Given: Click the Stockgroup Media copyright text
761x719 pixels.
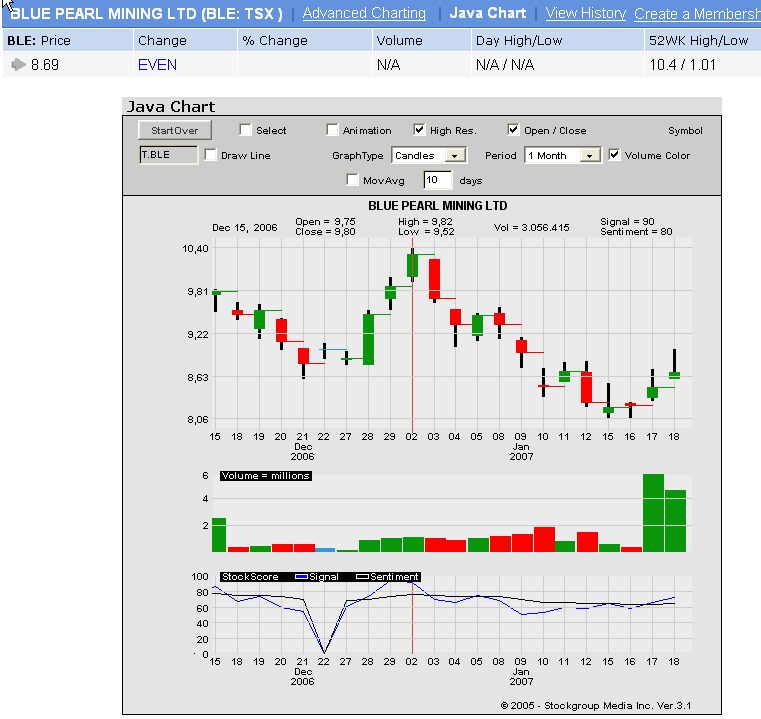Looking at the screenshot, I should tap(596, 705).
